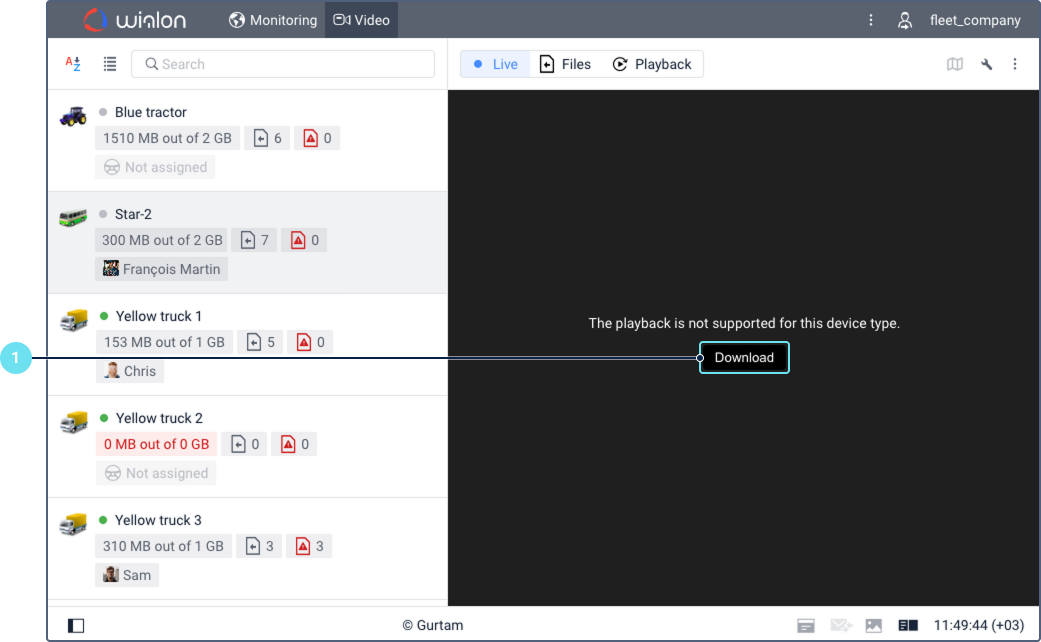The image size is (1041, 642).
Task: Focus the Search field
Action: (x=283, y=64)
